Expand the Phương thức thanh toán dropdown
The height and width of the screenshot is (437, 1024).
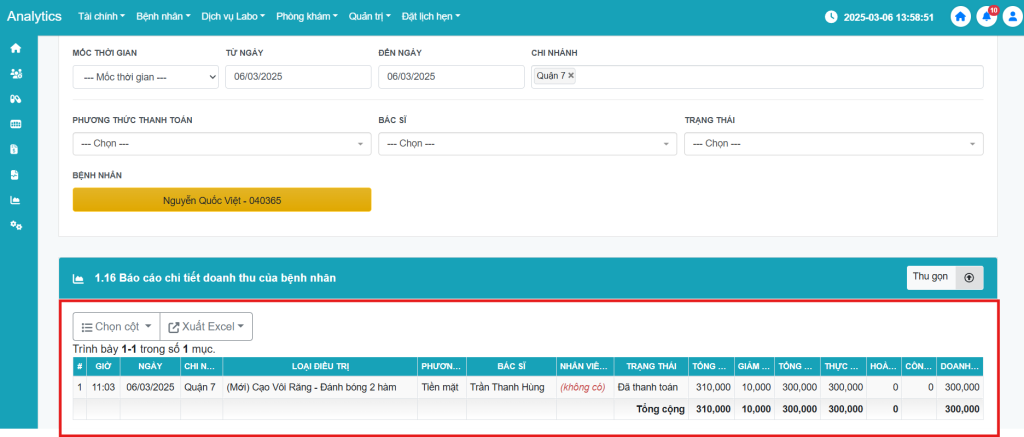click(x=221, y=144)
